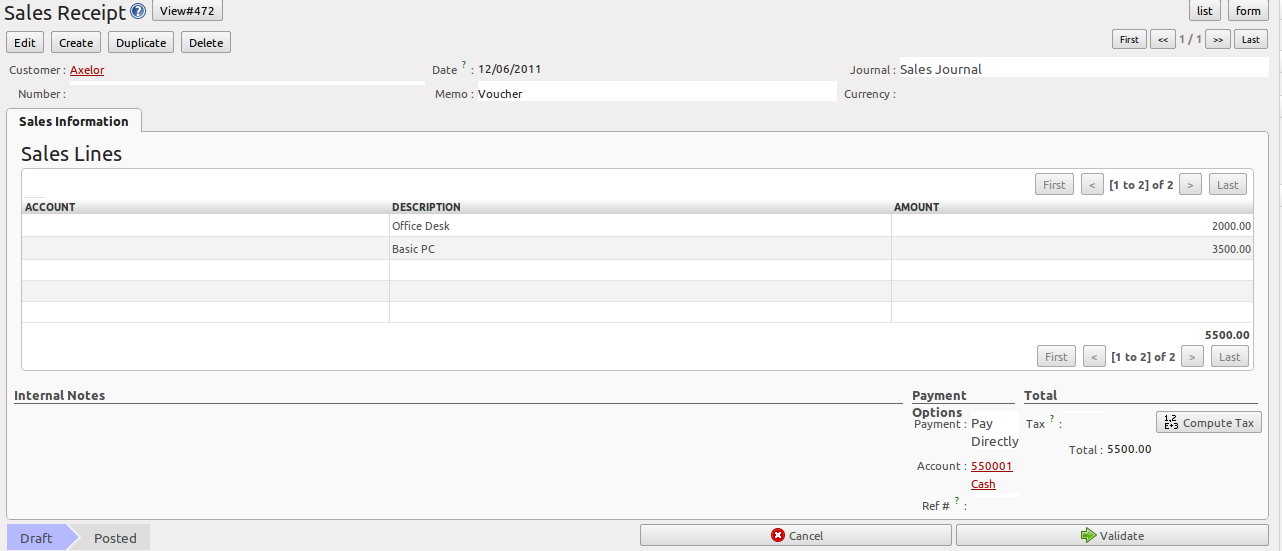Validate the sales receipt
This screenshot has height=551, width=1282.
tap(1112, 536)
